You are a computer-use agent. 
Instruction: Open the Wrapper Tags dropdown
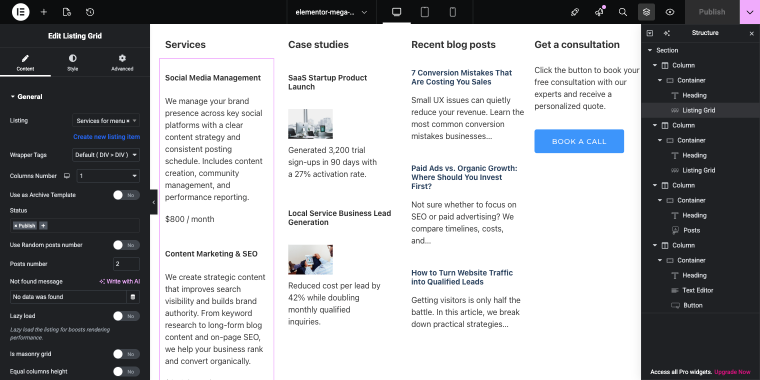pos(106,155)
